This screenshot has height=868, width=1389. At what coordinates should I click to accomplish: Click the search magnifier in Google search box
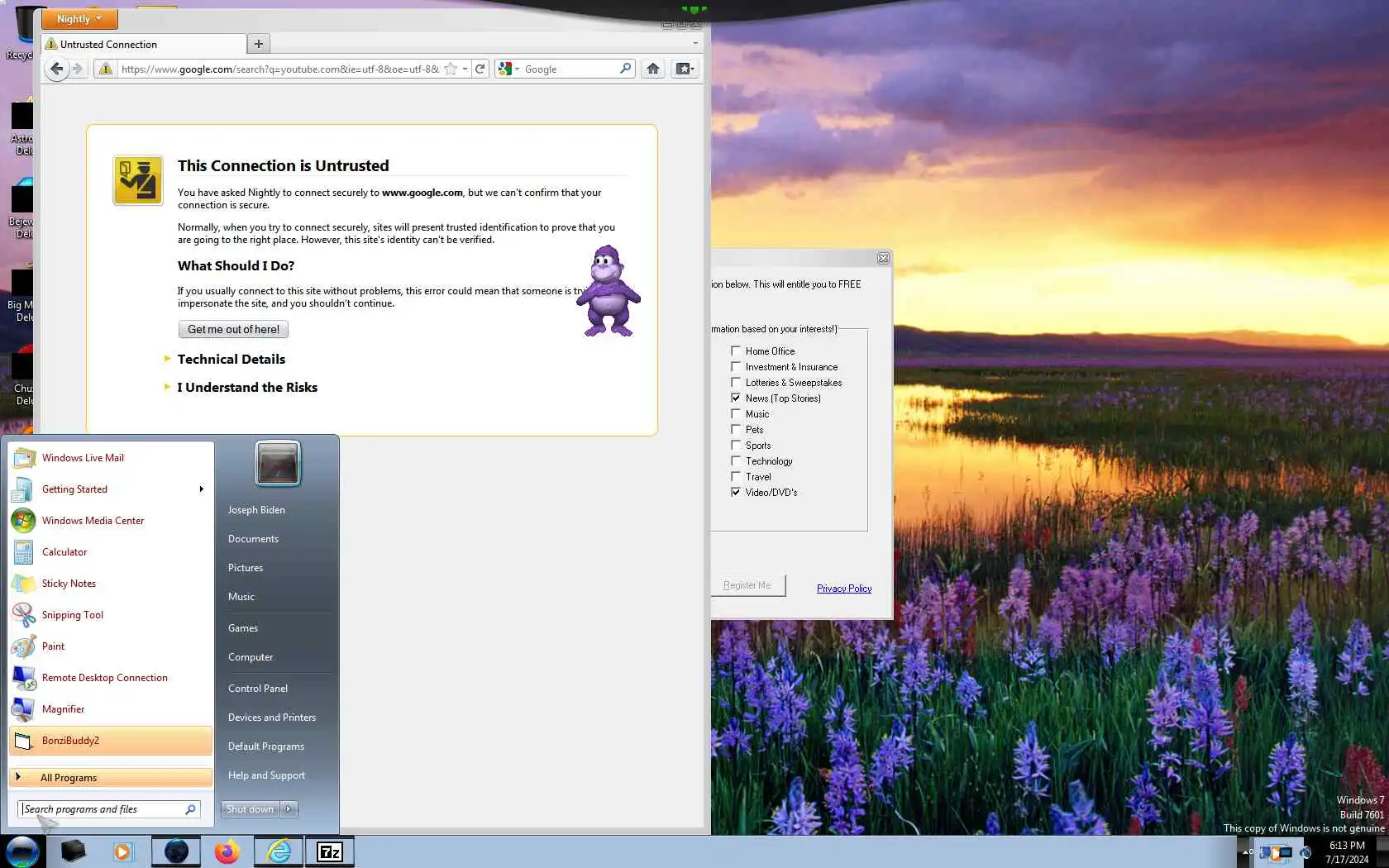click(x=626, y=69)
